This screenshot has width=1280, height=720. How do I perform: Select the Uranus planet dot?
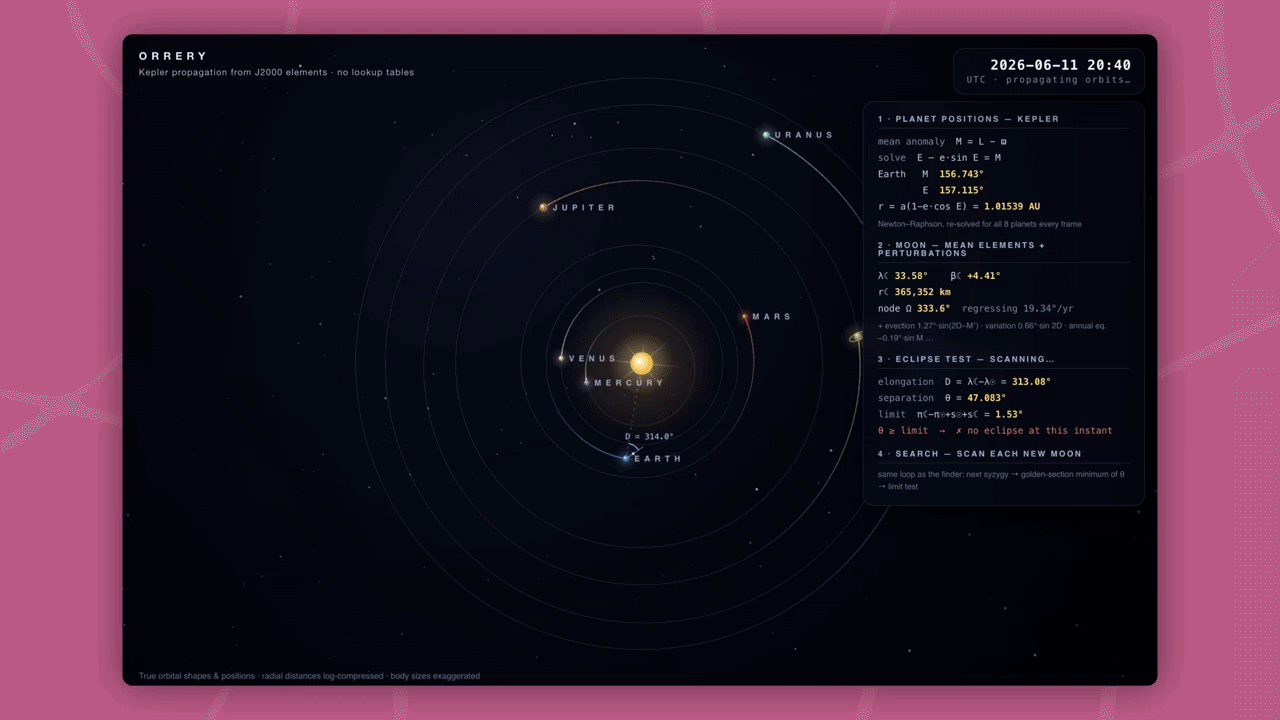click(x=766, y=134)
